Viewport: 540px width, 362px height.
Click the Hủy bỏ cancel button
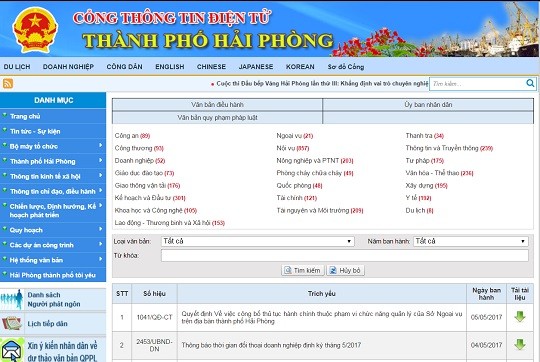click(x=345, y=270)
